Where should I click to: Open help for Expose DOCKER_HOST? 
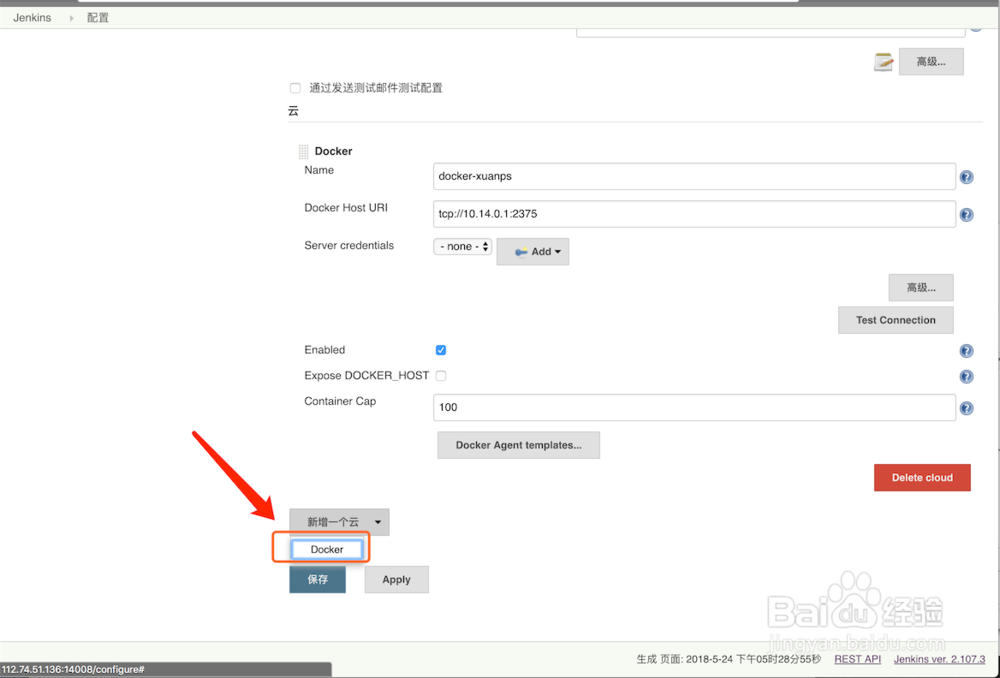click(966, 376)
